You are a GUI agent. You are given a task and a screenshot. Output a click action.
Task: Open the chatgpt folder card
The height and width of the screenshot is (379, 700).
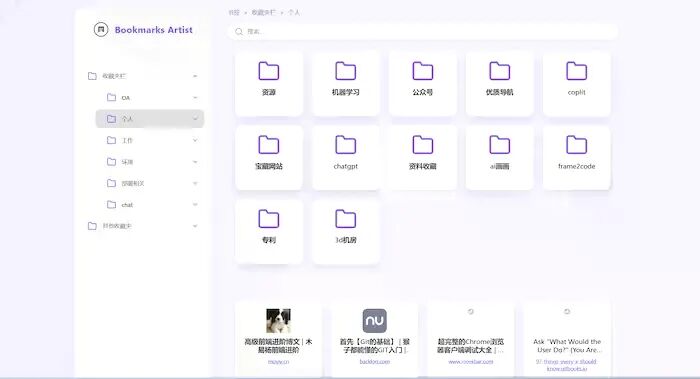(x=346, y=157)
